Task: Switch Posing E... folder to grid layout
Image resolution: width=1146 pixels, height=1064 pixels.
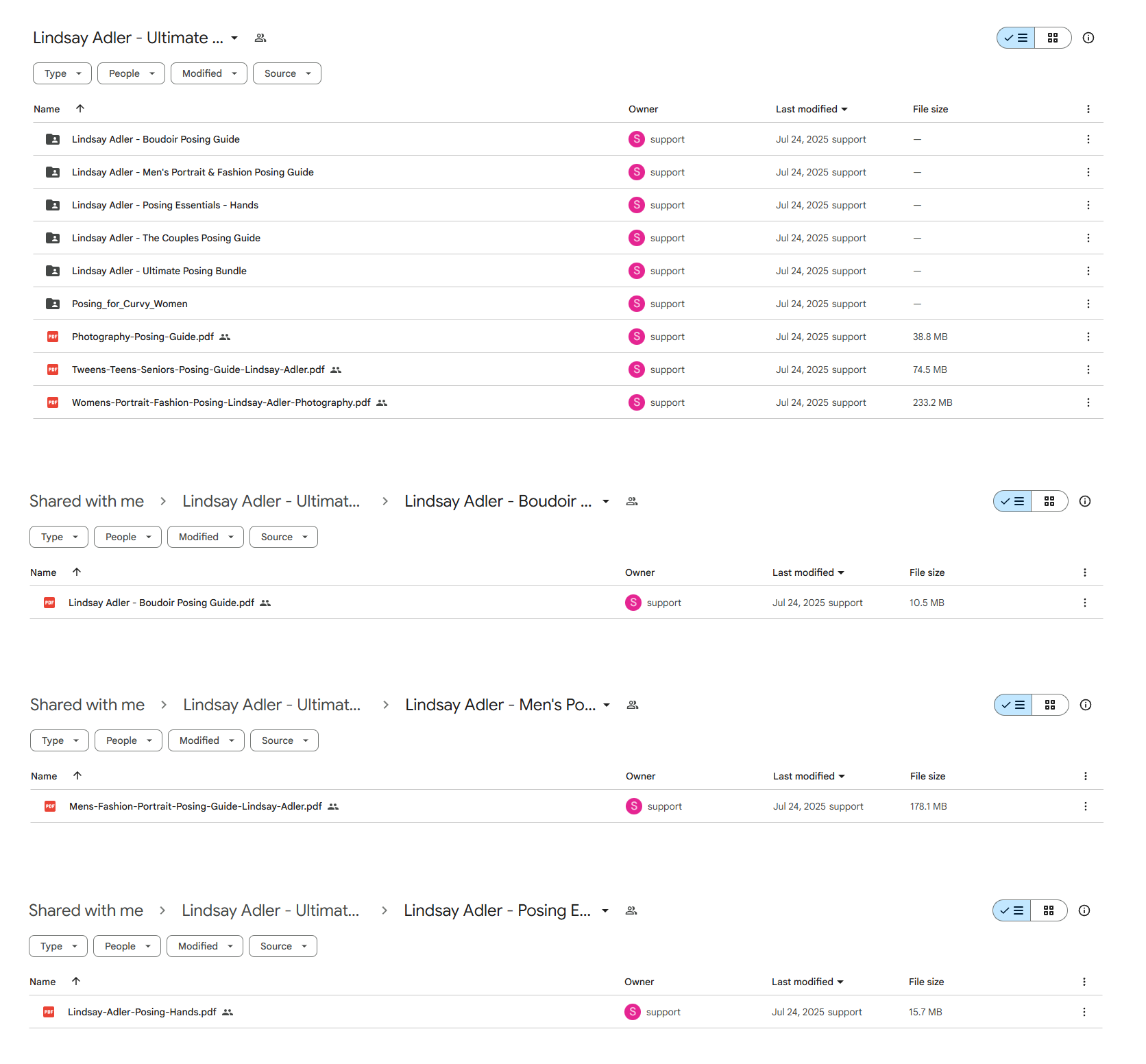Action: point(1049,910)
